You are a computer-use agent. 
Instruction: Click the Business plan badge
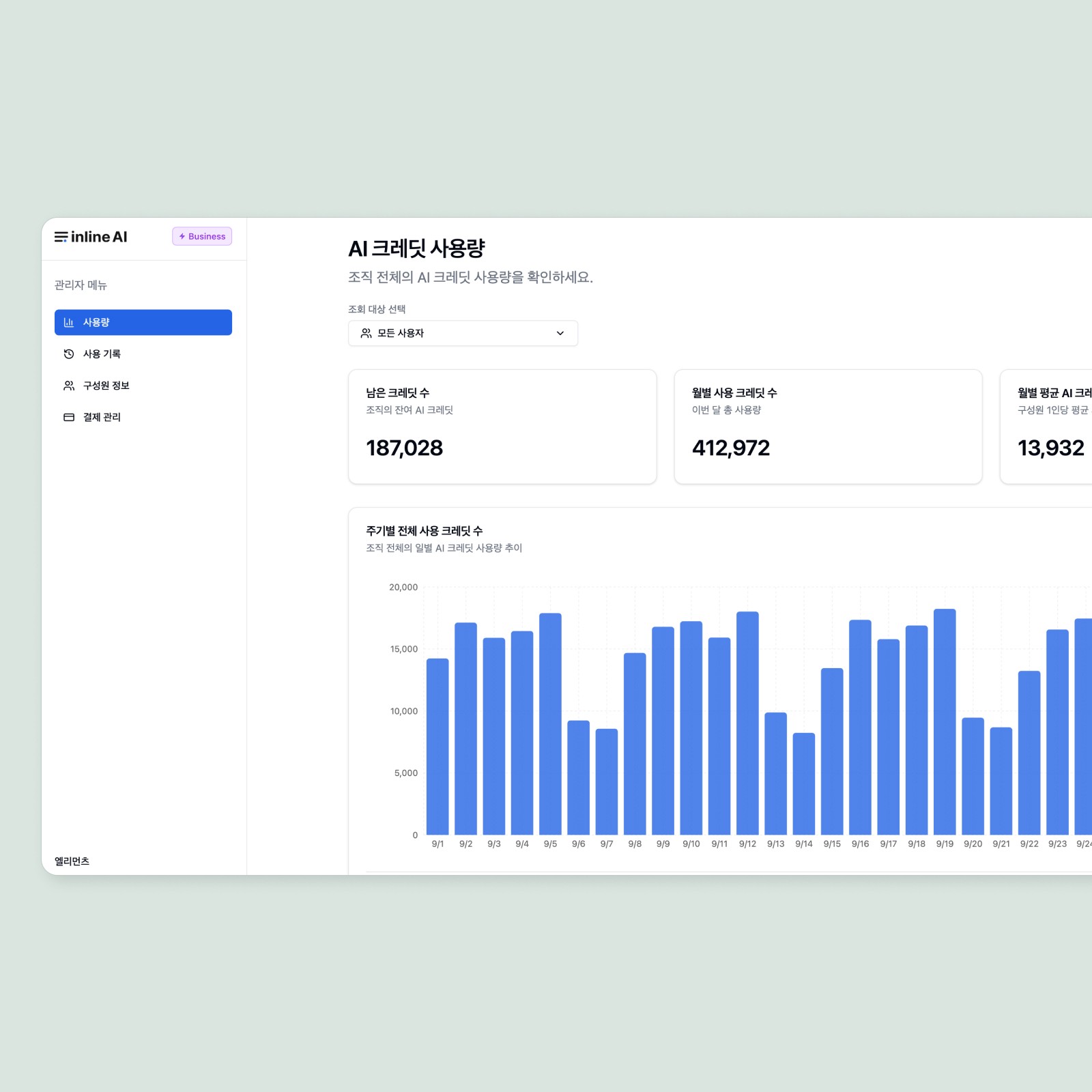(x=202, y=236)
